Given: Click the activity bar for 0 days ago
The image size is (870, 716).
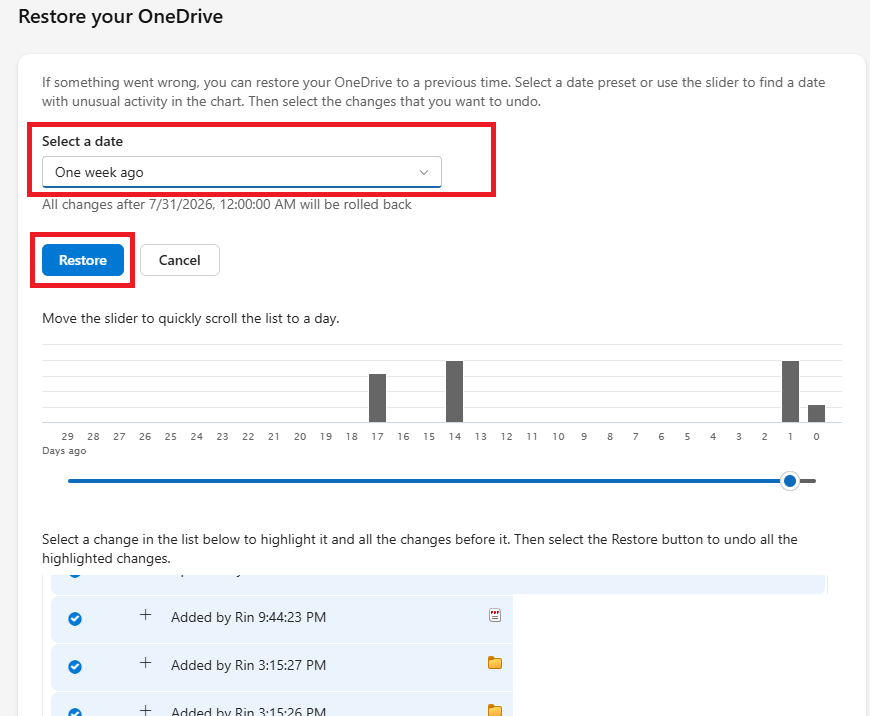Looking at the screenshot, I should pos(816,414).
